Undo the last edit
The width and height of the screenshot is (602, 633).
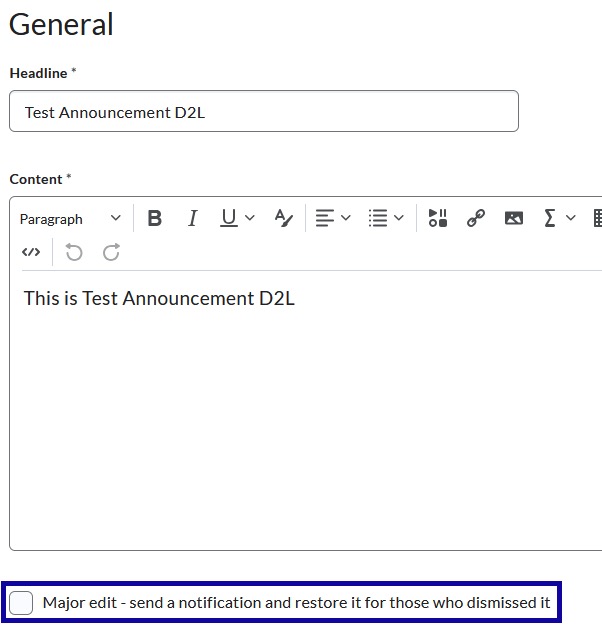(74, 253)
